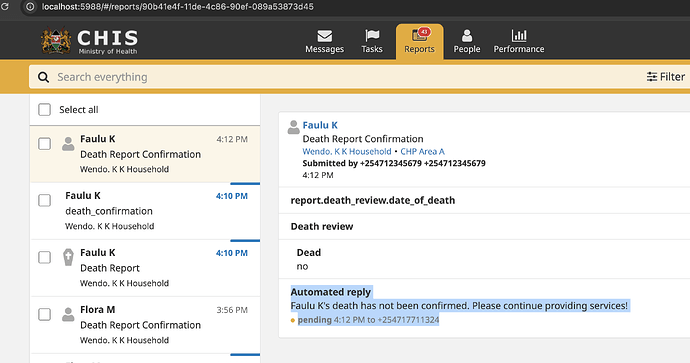Image resolution: width=690 pixels, height=363 pixels.
Task: Select the Faulu K death_confirmation report
Action: point(145,211)
